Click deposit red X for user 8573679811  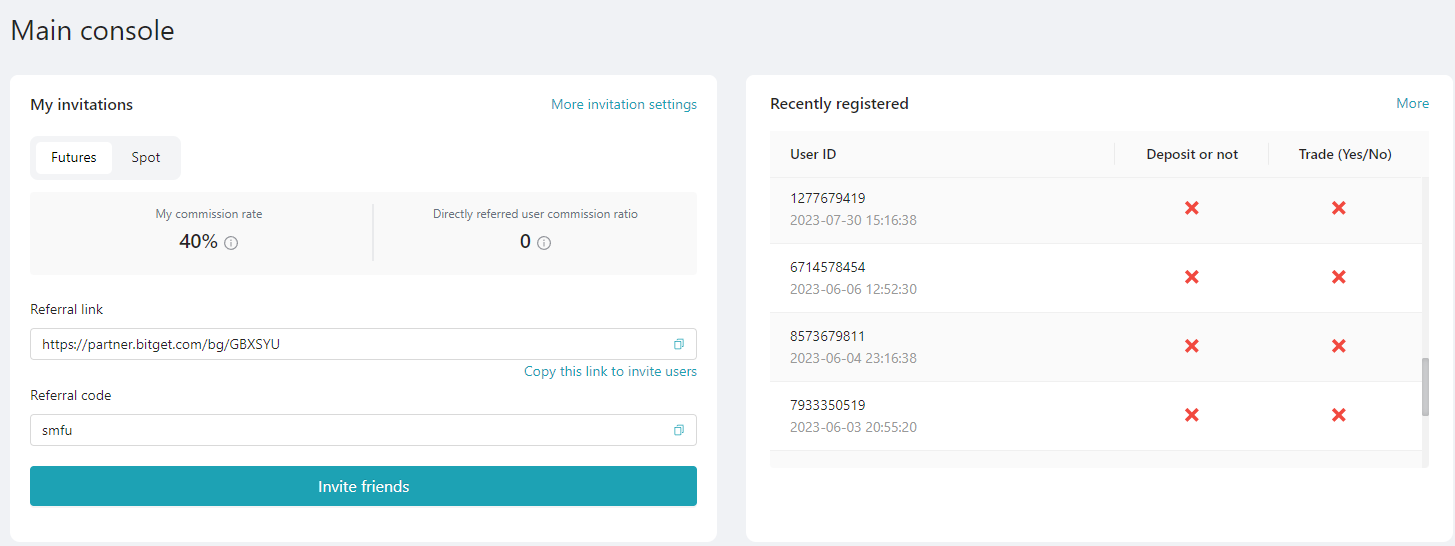(1191, 346)
